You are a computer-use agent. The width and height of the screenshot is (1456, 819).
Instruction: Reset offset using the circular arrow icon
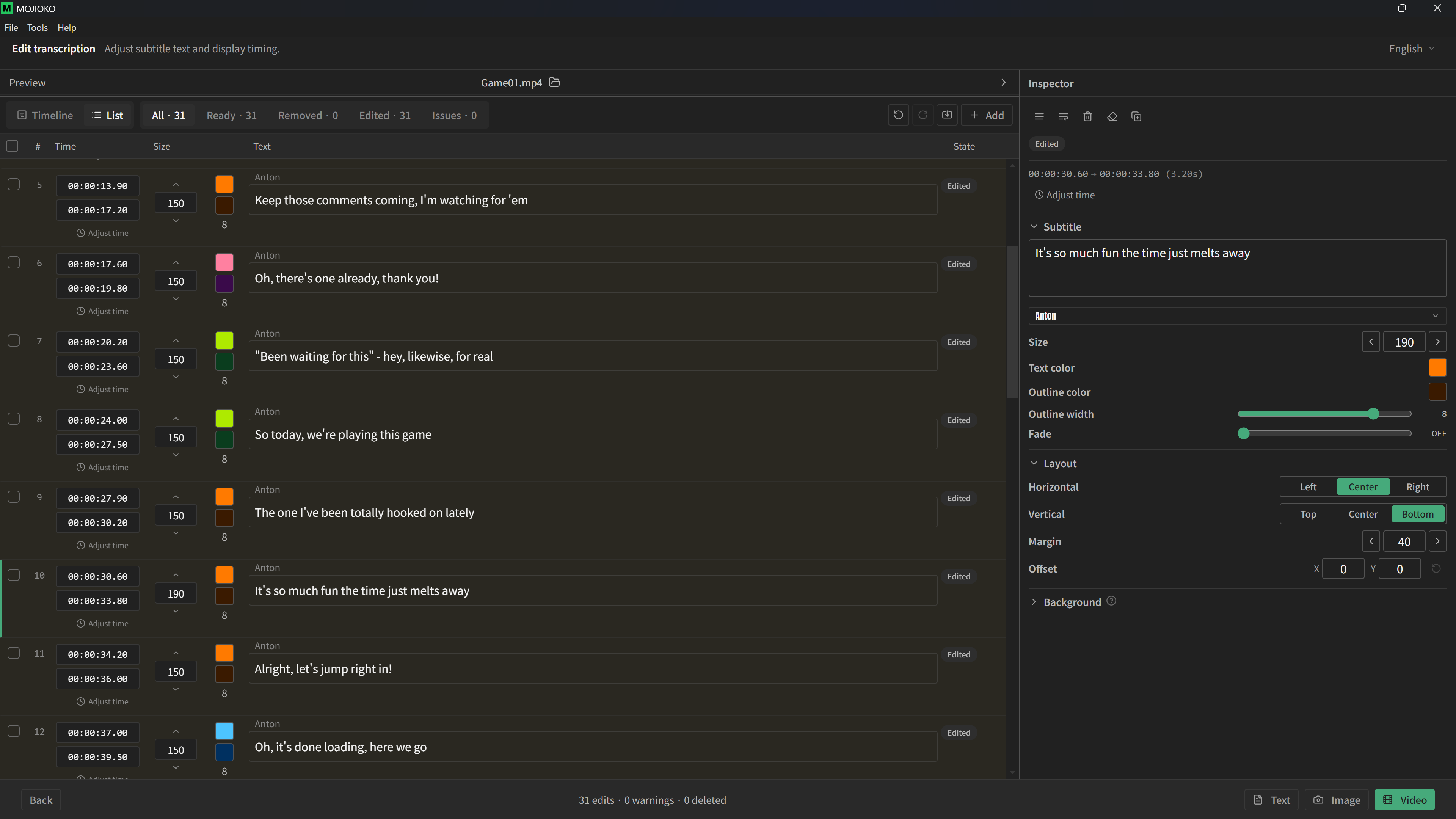[x=1436, y=569]
